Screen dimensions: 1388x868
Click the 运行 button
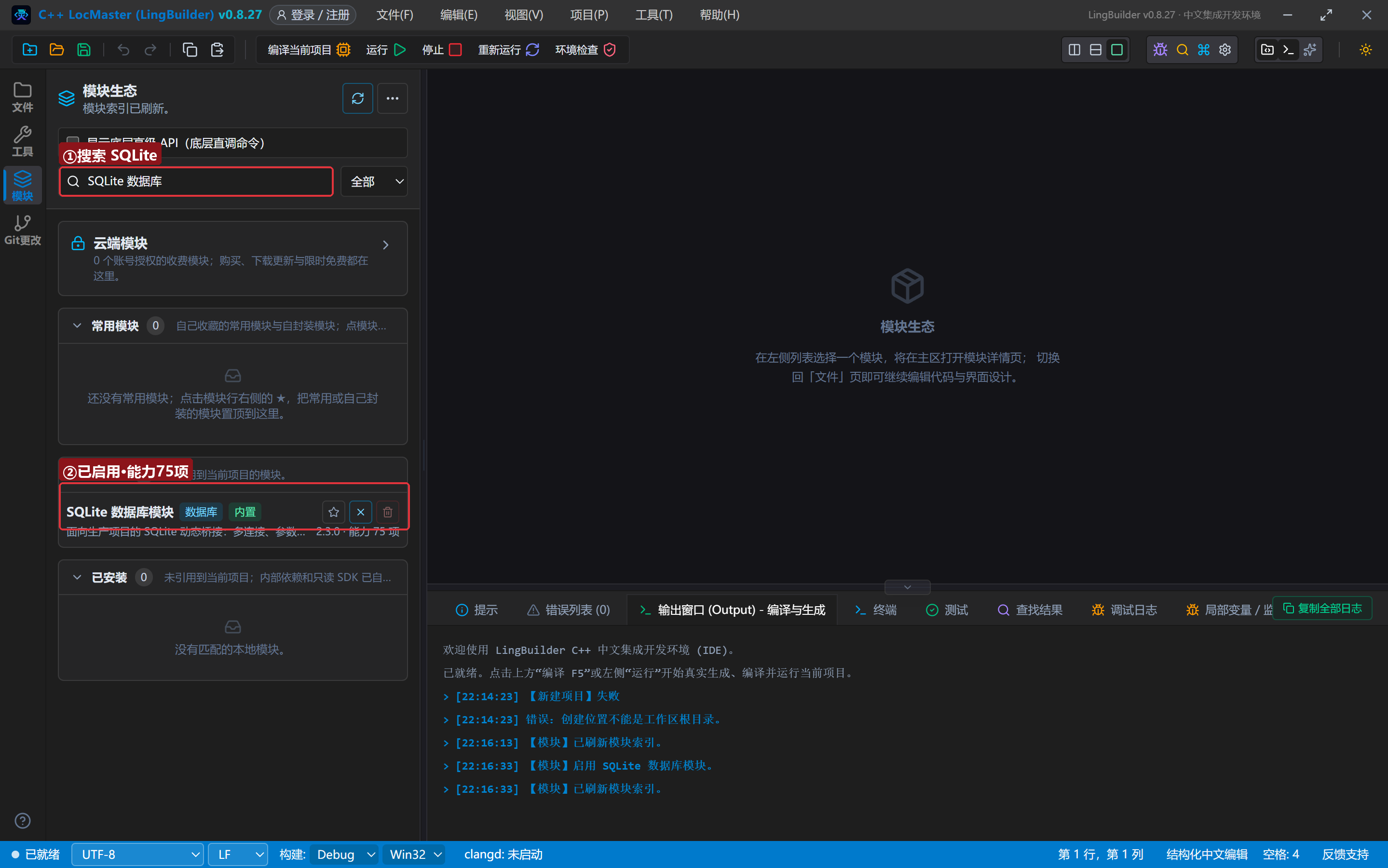[x=386, y=50]
